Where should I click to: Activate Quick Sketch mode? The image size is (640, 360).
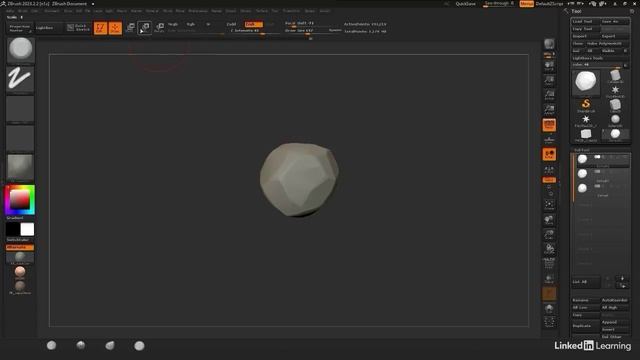[x=78, y=28]
